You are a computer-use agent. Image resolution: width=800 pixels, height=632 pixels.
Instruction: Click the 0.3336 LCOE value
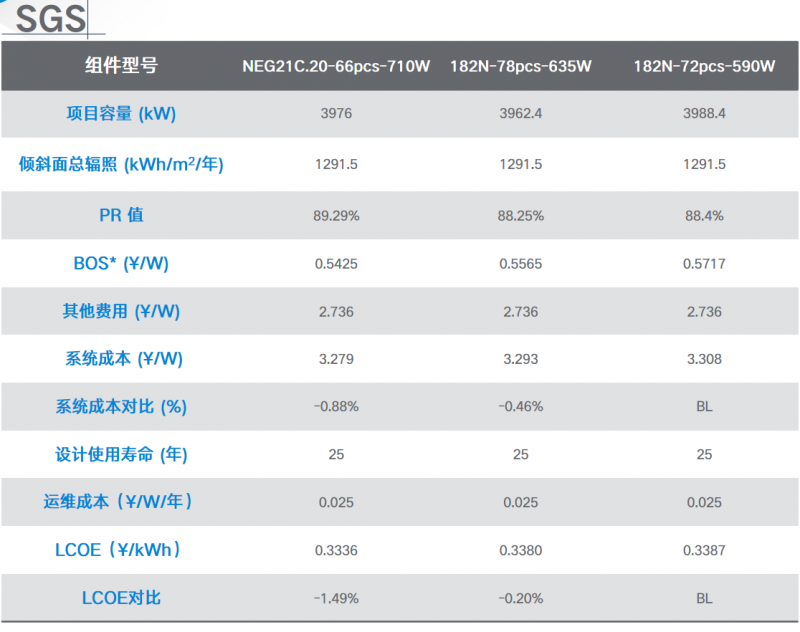[x=336, y=550]
